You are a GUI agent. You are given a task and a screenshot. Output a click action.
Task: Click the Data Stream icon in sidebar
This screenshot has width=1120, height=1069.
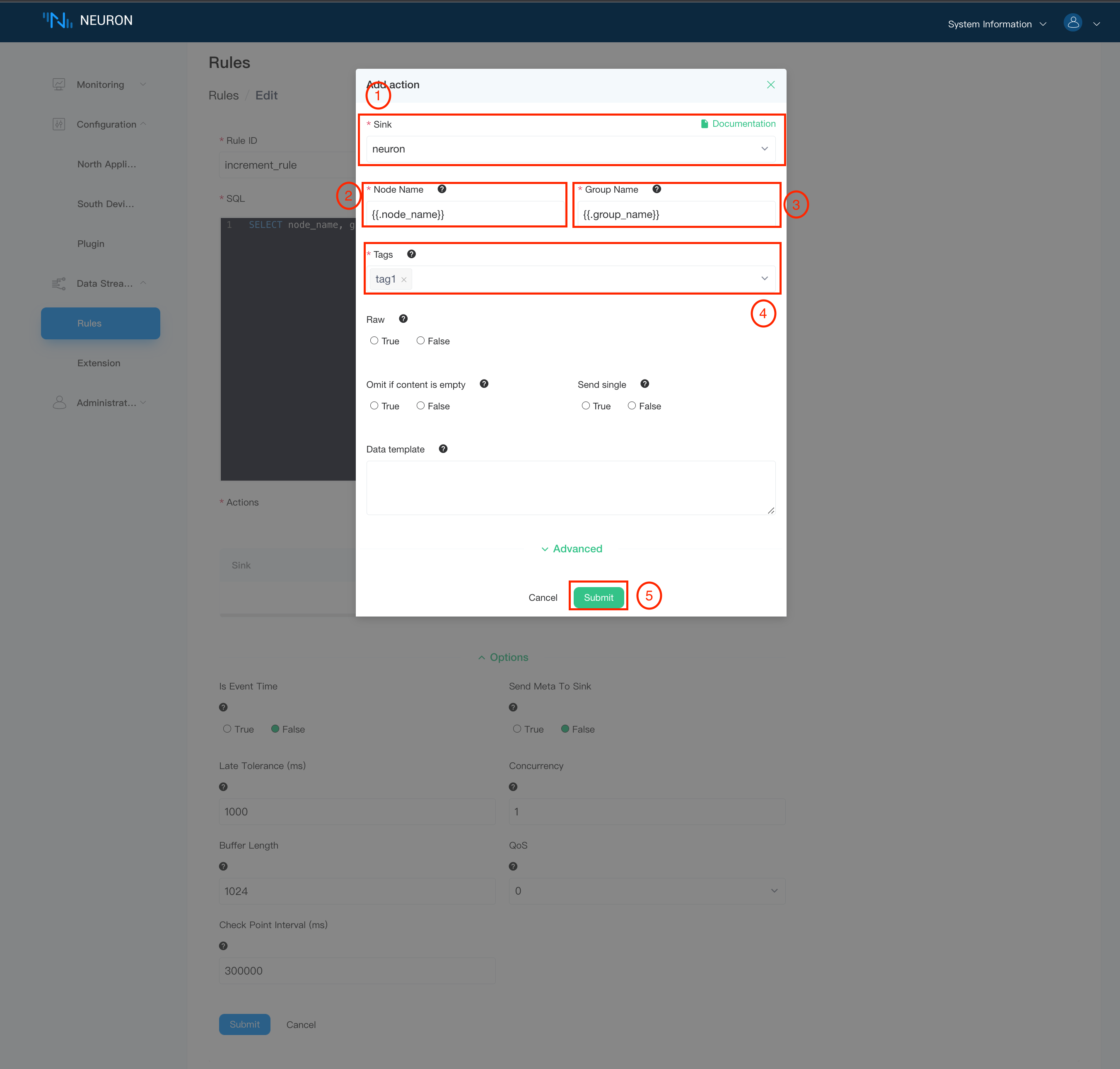(x=59, y=283)
